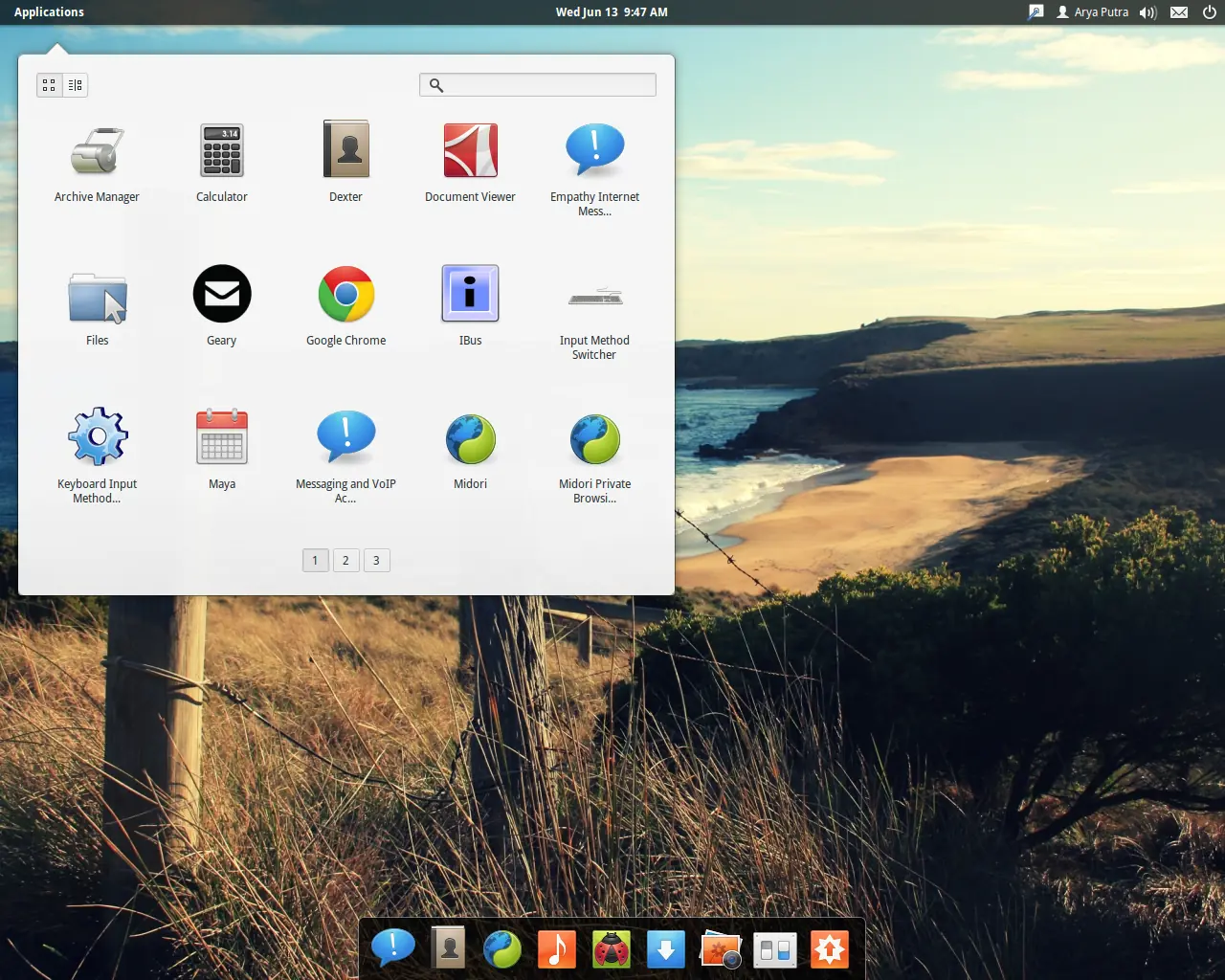The width and height of the screenshot is (1225, 980).
Task: Open the date and time indicator
Action: point(612,12)
